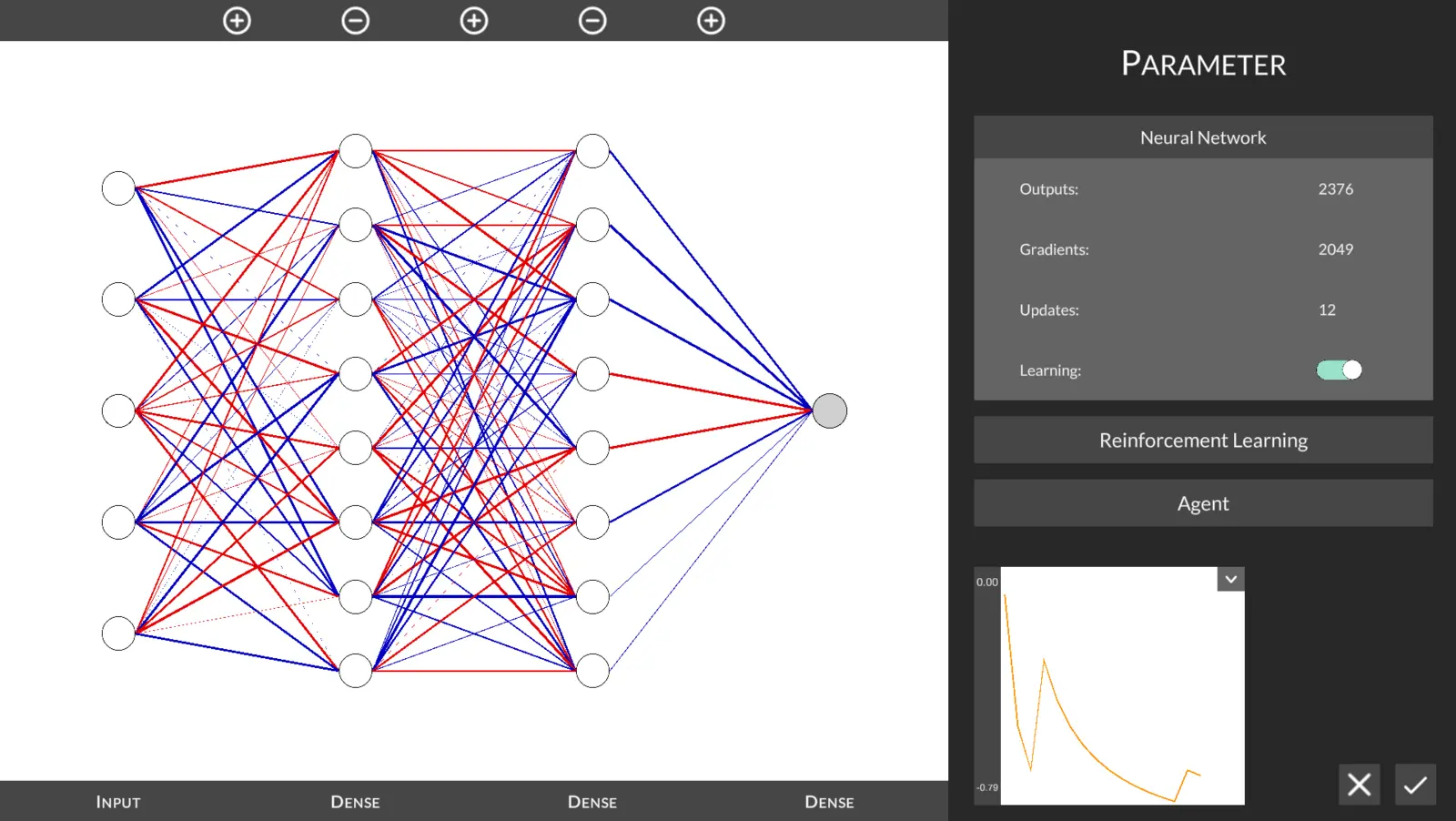Expand the Agent section
1456x821 pixels.
click(x=1203, y=503)
